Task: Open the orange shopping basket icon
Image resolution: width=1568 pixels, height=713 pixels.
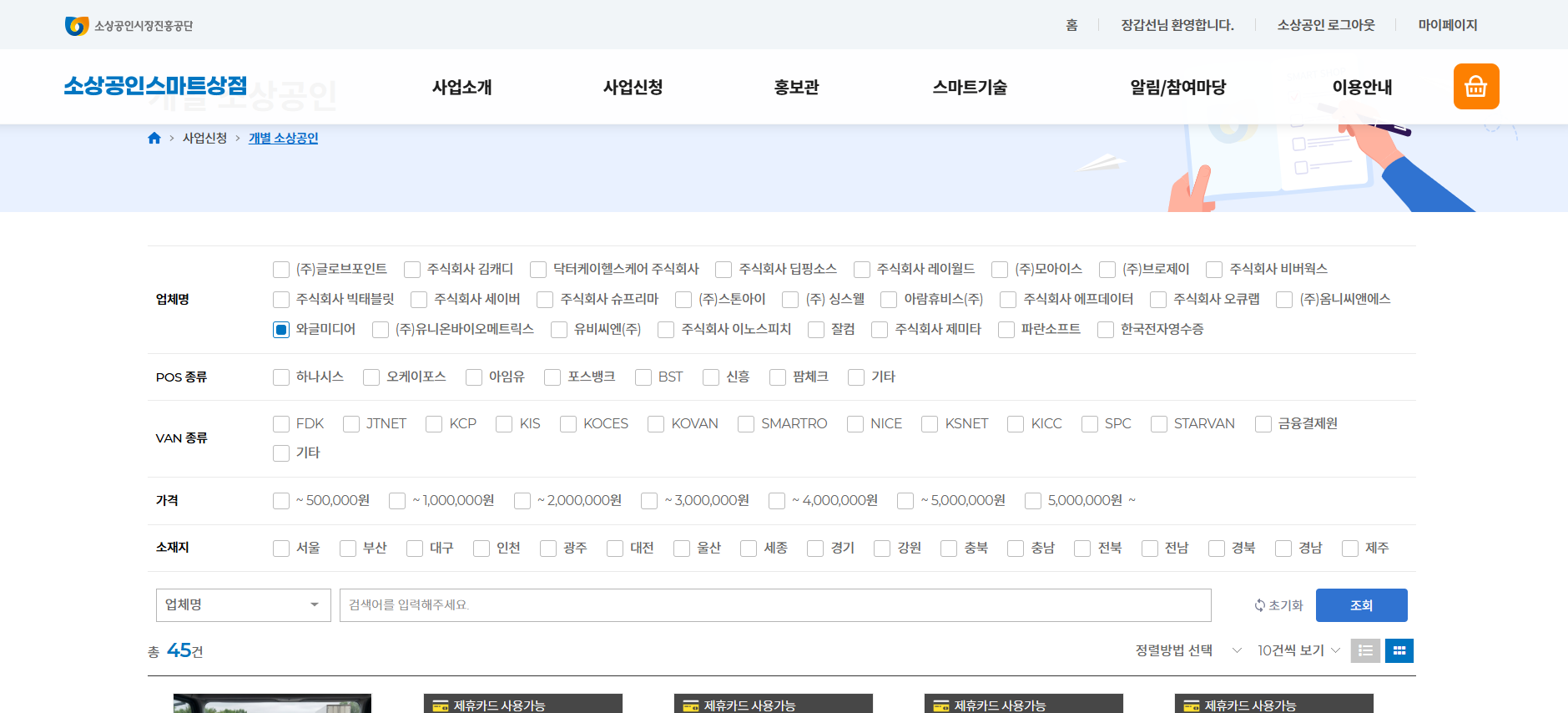Action: 1476,87
